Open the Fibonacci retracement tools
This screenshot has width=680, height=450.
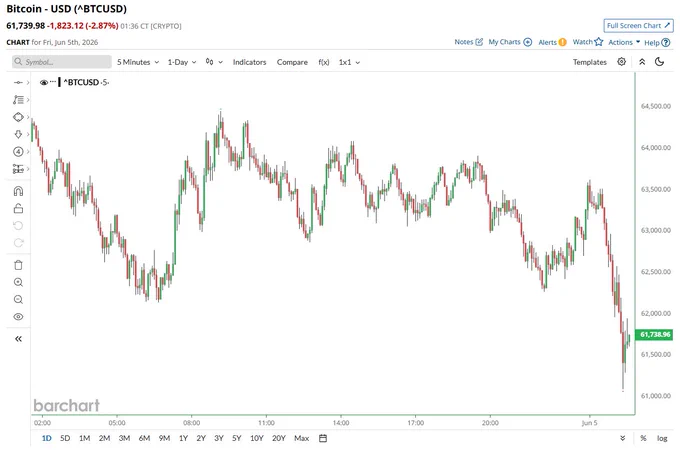[18, 100]
